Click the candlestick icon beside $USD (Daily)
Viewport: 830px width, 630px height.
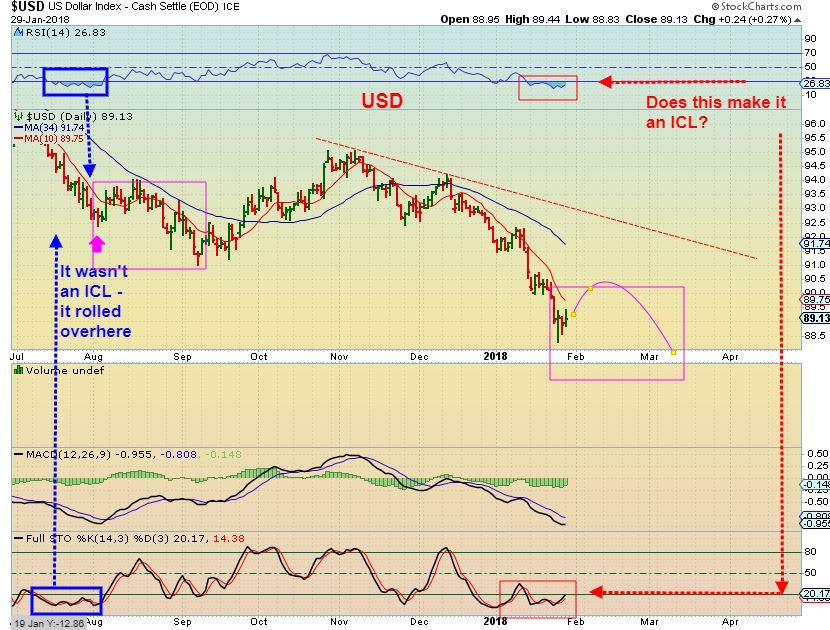[19, 115]
